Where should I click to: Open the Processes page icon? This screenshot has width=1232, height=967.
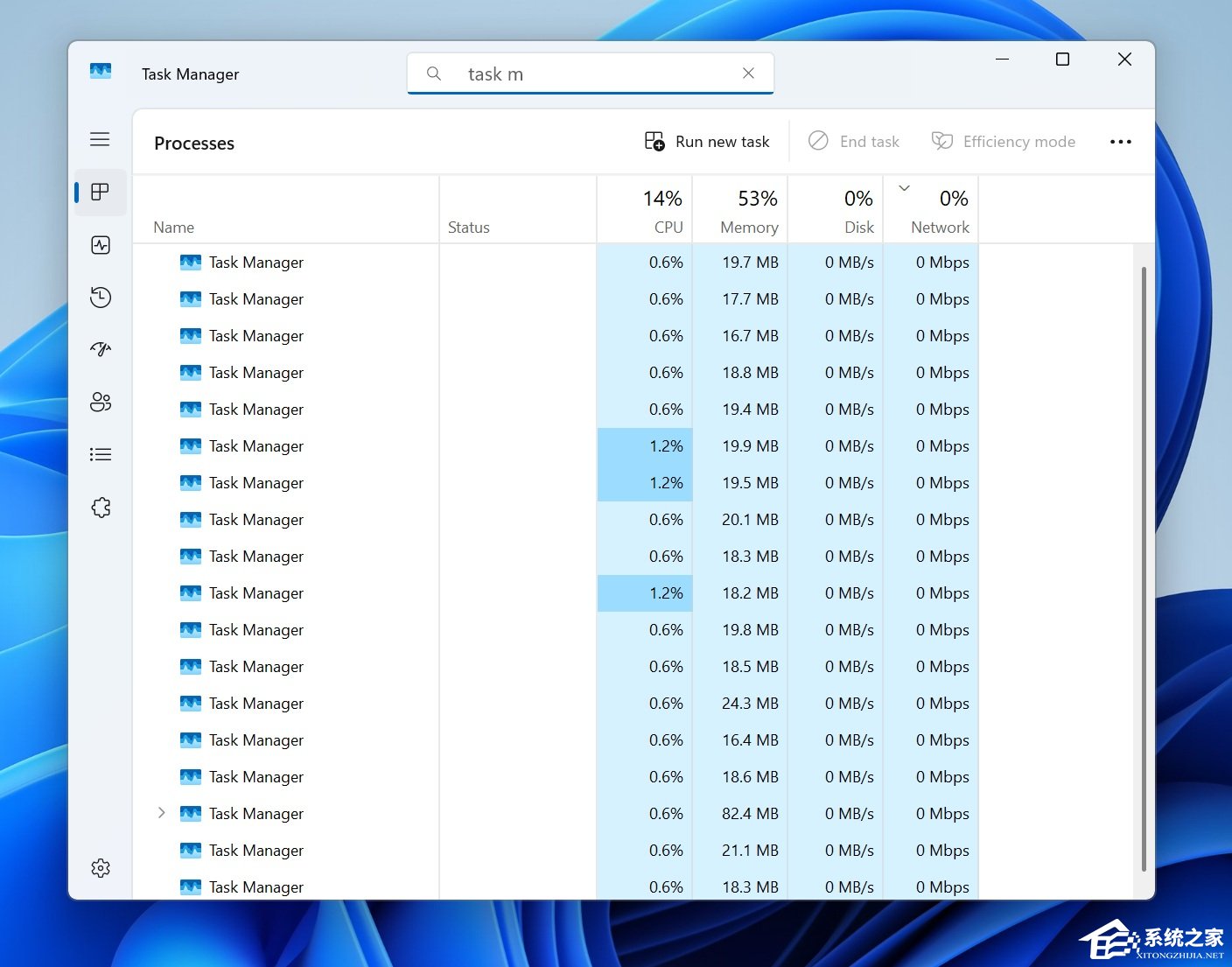tap(100, 192)
